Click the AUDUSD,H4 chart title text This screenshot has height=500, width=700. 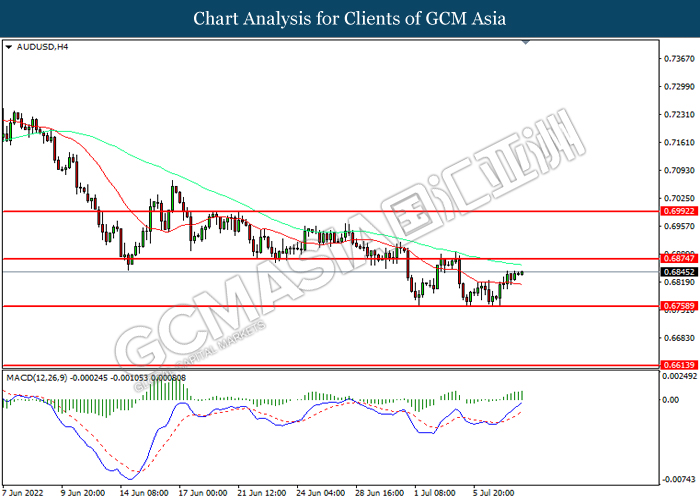pos(42,47)
